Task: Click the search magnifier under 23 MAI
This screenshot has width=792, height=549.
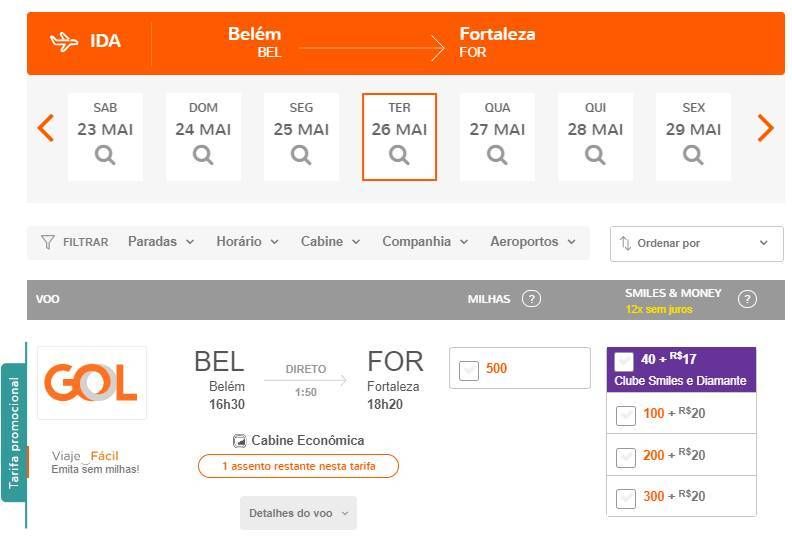Action: point(105,155)
